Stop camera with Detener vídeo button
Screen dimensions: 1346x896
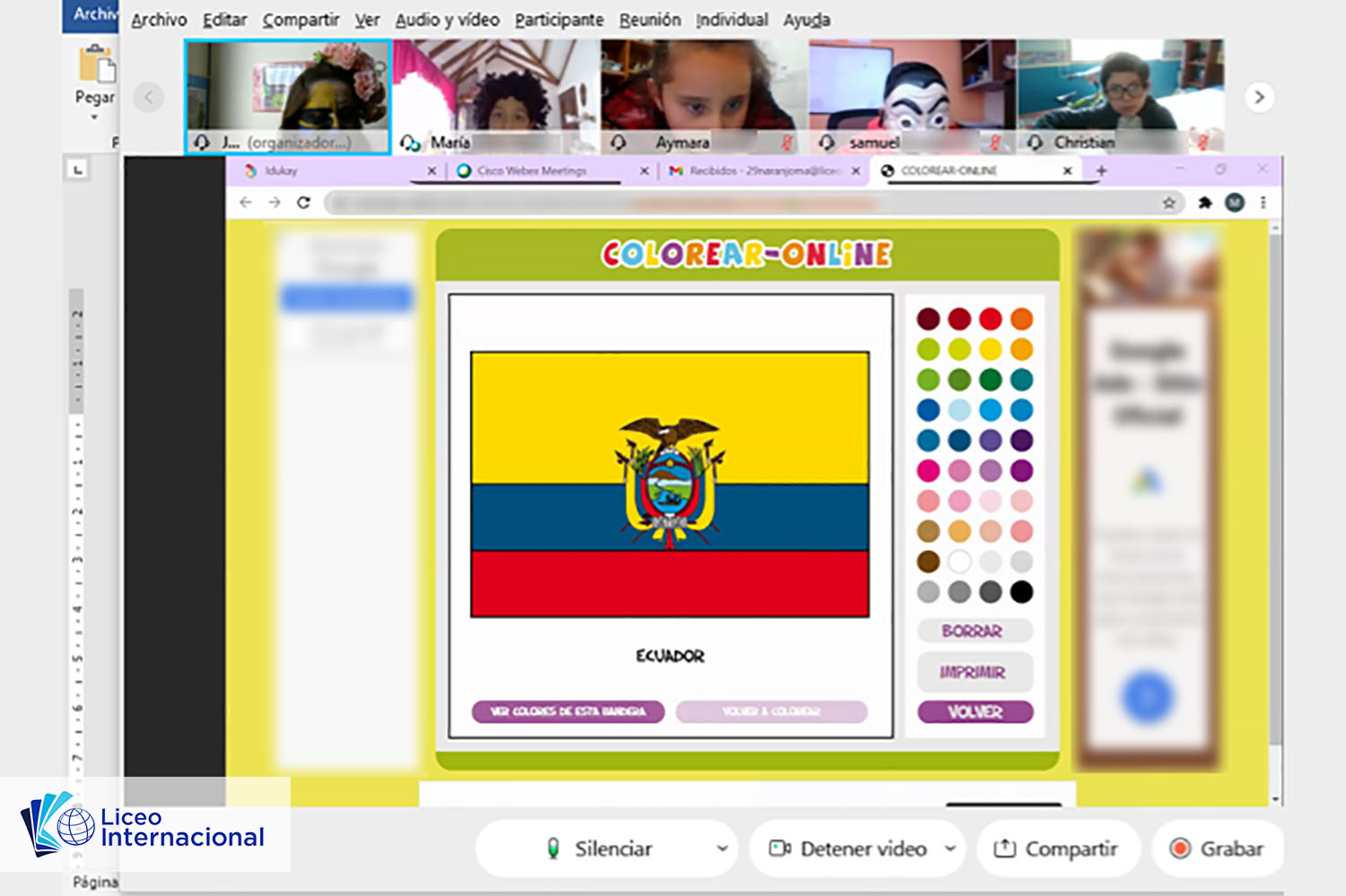pos(847,848)
